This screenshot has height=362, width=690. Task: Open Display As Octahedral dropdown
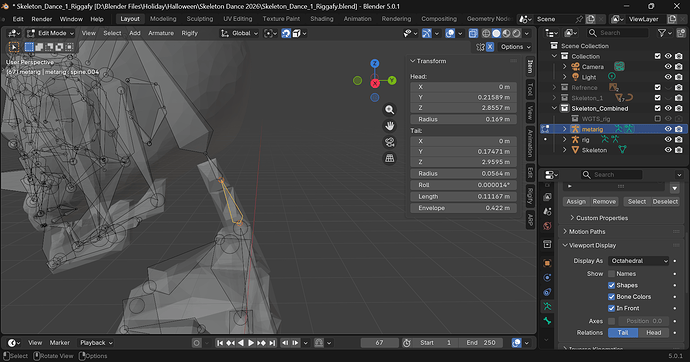pos(639,261)
